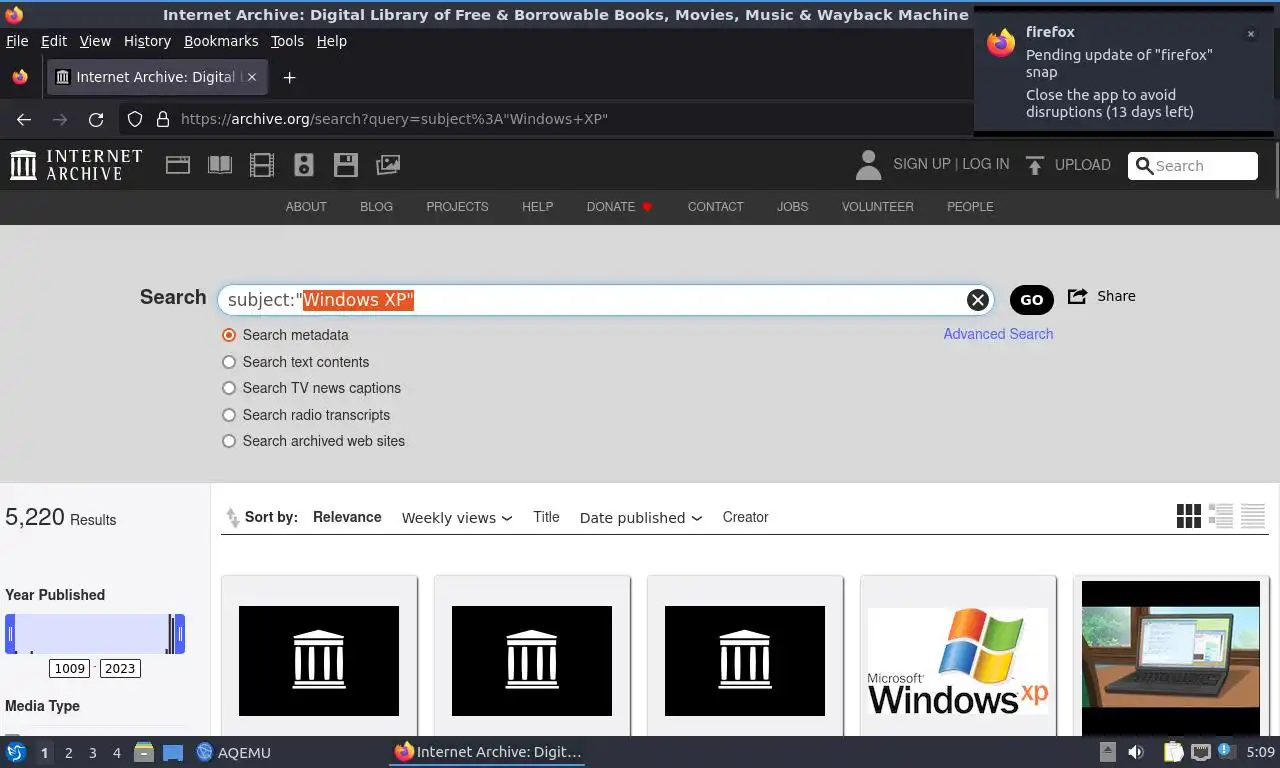Open the VOLUNTEER nav link
1280x768 pixels.
coord(877,207)
